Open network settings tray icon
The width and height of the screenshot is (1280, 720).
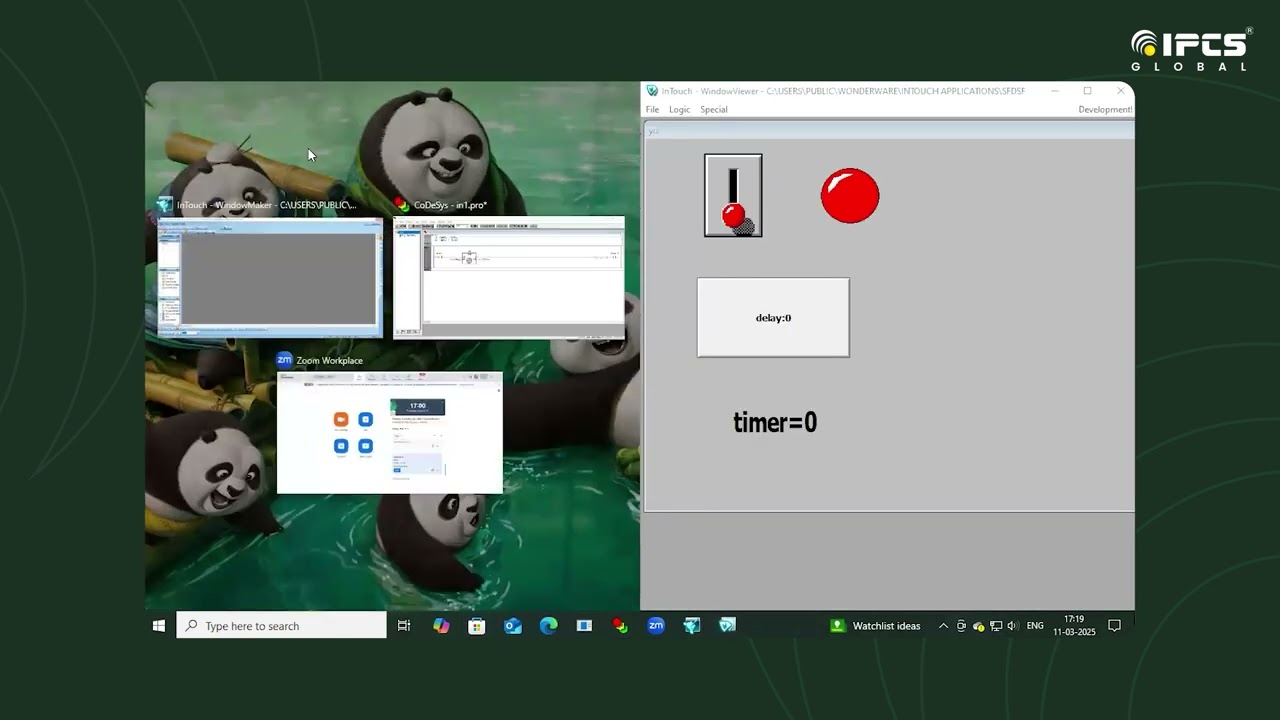pyautogui.click(x=995, y=626)
